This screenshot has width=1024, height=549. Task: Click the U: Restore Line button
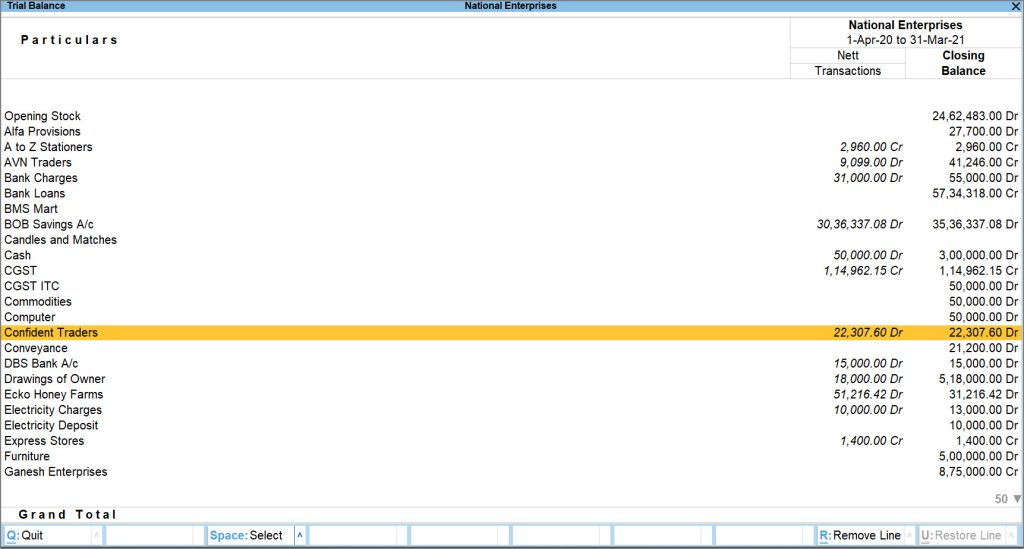click(x=960, y=536)
